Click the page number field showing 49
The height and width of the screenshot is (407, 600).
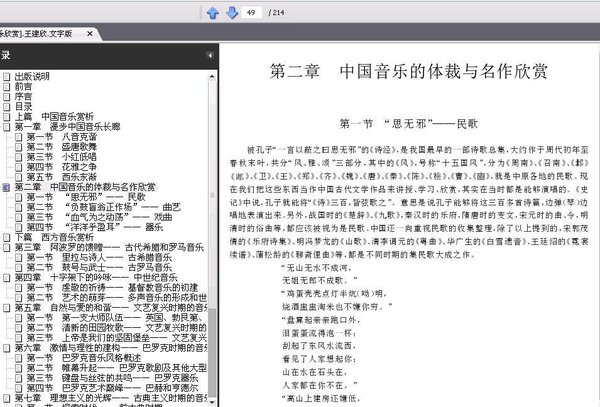[251, 13]
